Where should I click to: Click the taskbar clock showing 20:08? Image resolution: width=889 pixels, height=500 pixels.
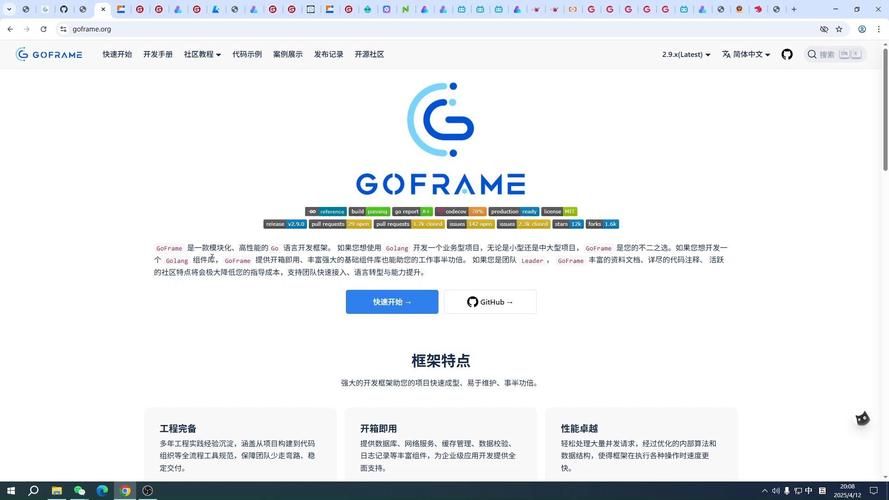[847, 490]
